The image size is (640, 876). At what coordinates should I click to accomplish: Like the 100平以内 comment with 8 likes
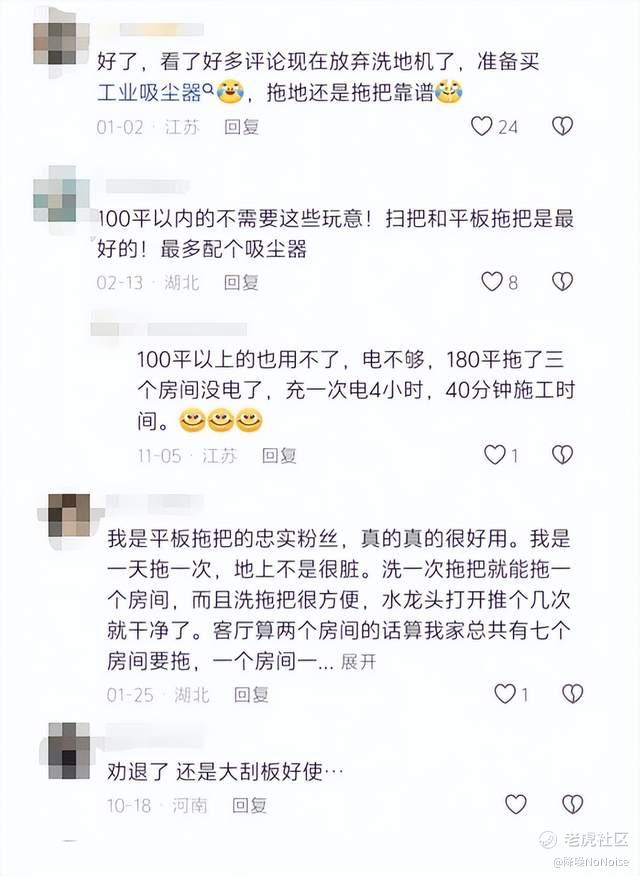492,282
